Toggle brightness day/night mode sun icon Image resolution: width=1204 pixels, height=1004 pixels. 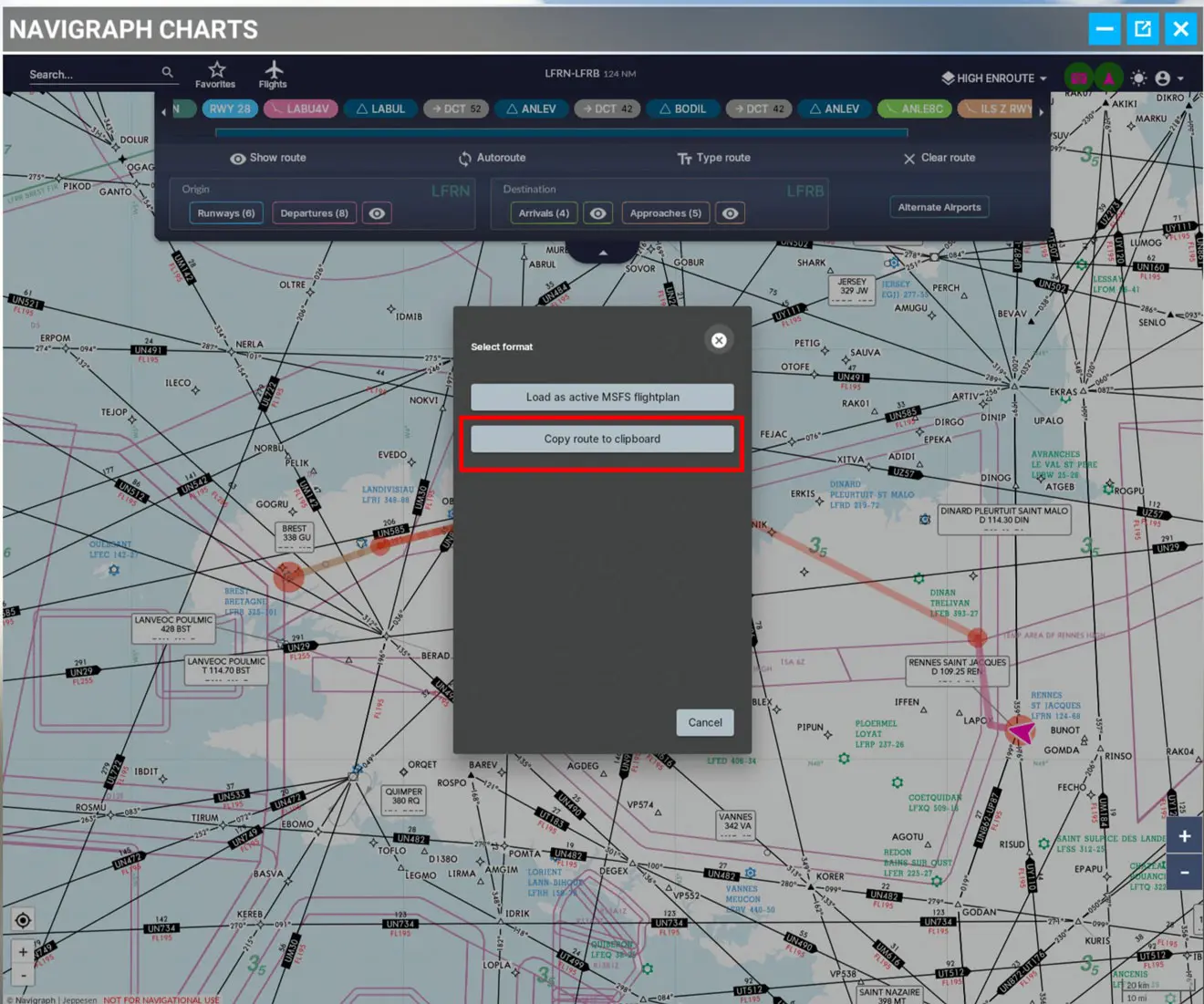(x=1138, y=78)
